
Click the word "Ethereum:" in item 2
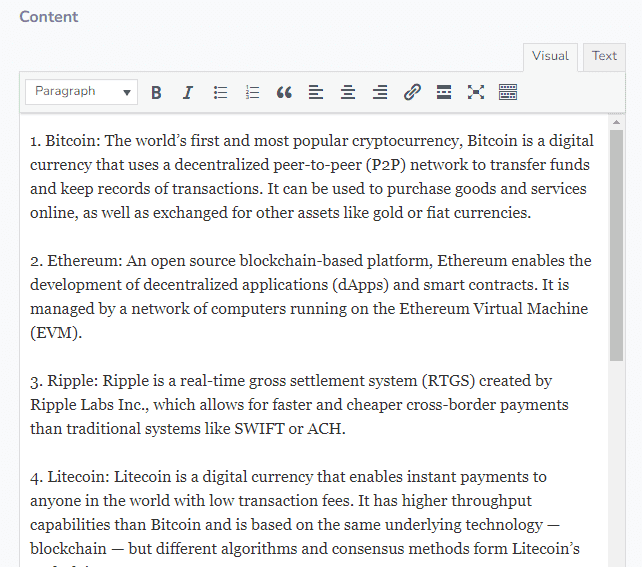(85, 261)
